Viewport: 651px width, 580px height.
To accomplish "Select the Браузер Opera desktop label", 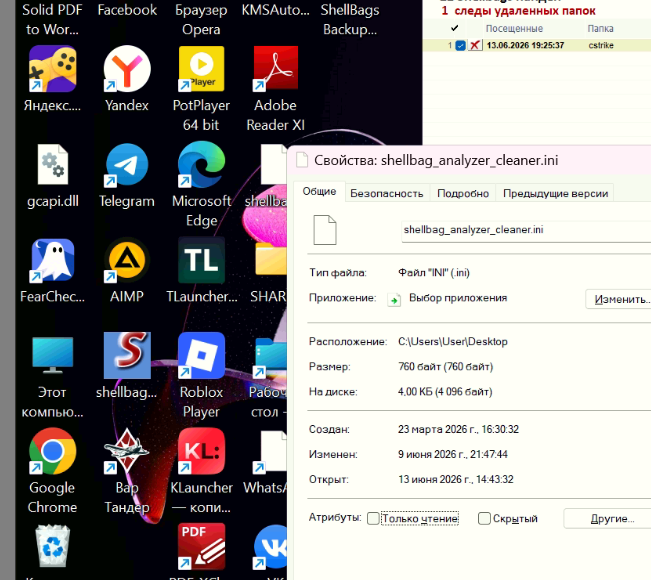I will point(201,20).
